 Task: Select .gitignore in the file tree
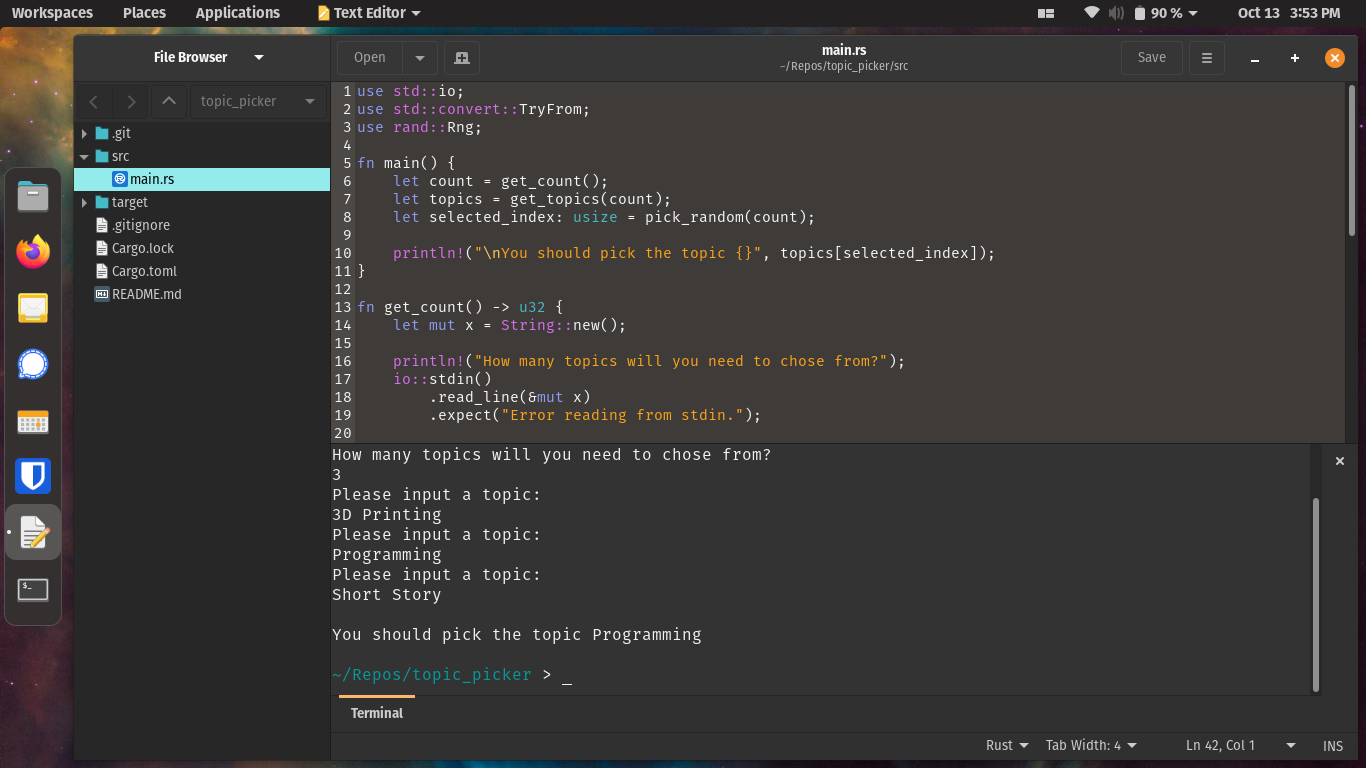[202, 225]
